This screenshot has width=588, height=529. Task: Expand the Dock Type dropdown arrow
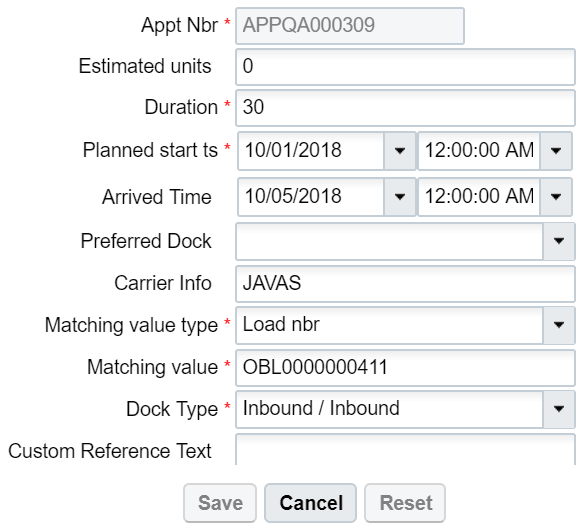[559, 409]
